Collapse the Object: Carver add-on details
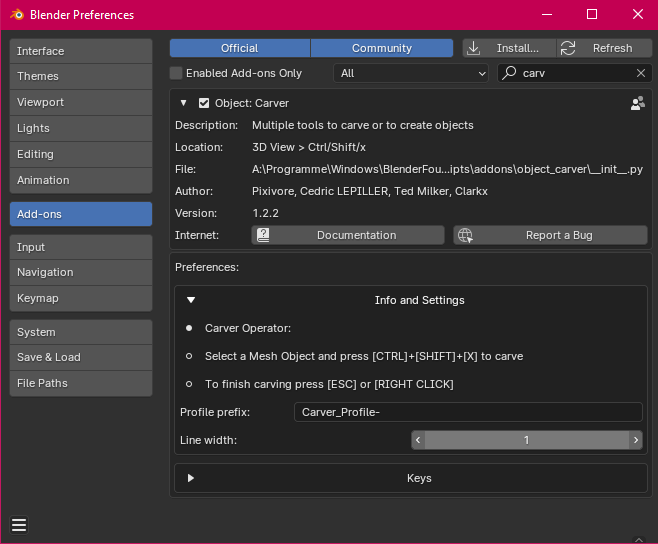The height and width of the screenshot is (544, 658). point(183,103)
